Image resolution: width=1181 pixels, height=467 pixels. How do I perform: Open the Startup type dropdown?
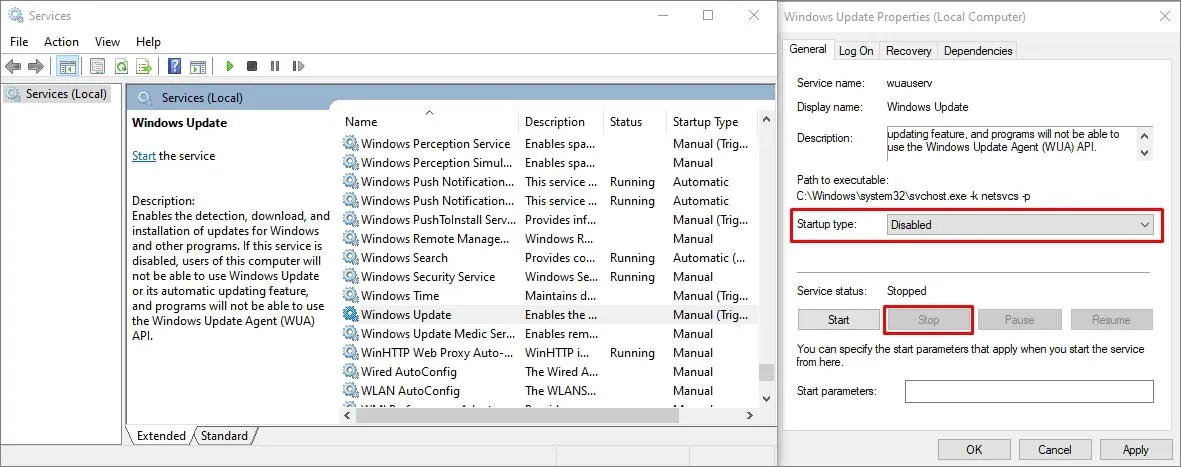pyautogui.click(x=1021, y=224)
